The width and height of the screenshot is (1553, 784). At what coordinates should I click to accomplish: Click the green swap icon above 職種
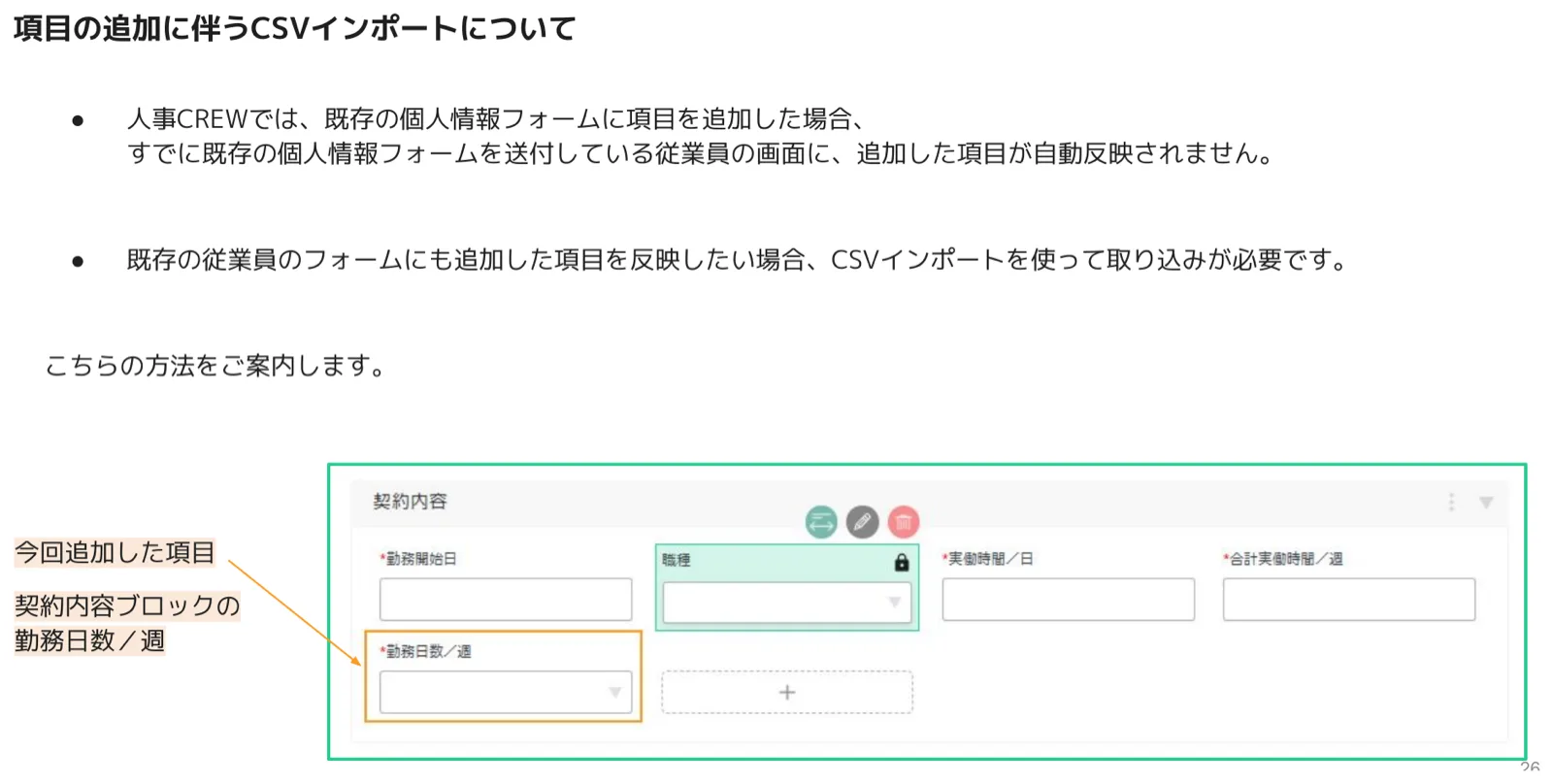(821, 522)
